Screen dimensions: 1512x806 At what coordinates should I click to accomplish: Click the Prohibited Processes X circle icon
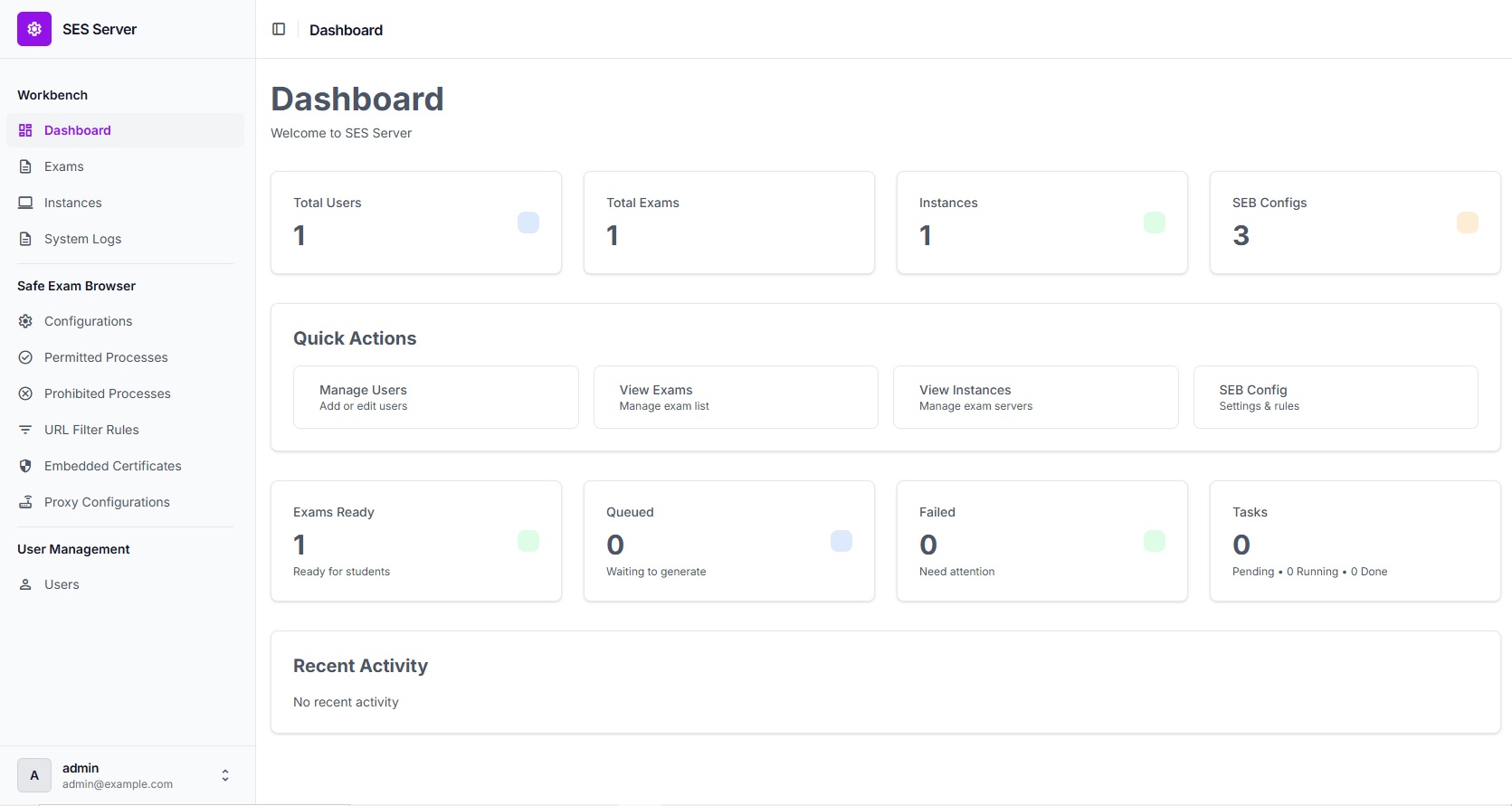pyautogui.click(x=25, y=394)
